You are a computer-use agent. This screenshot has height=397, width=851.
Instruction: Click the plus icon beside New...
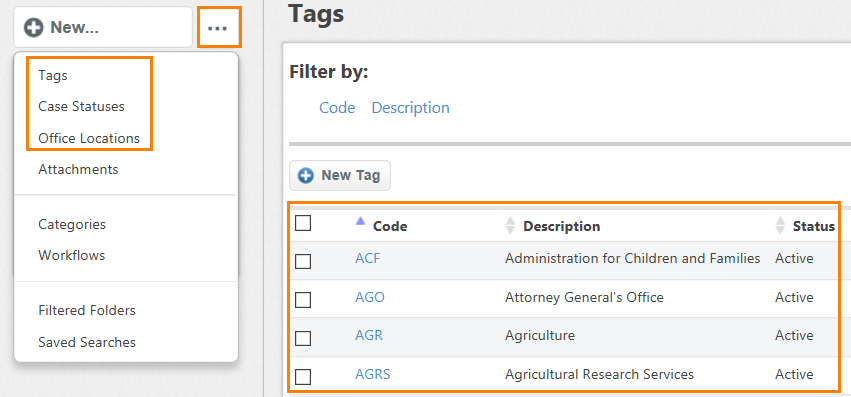point(34,27)
